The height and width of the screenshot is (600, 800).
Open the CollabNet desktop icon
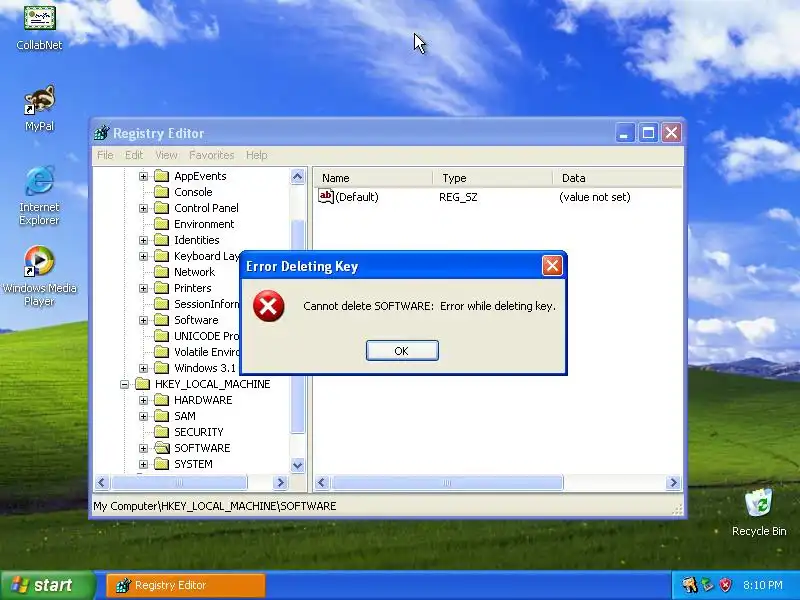pyautogui.click(x=39, y=26)
